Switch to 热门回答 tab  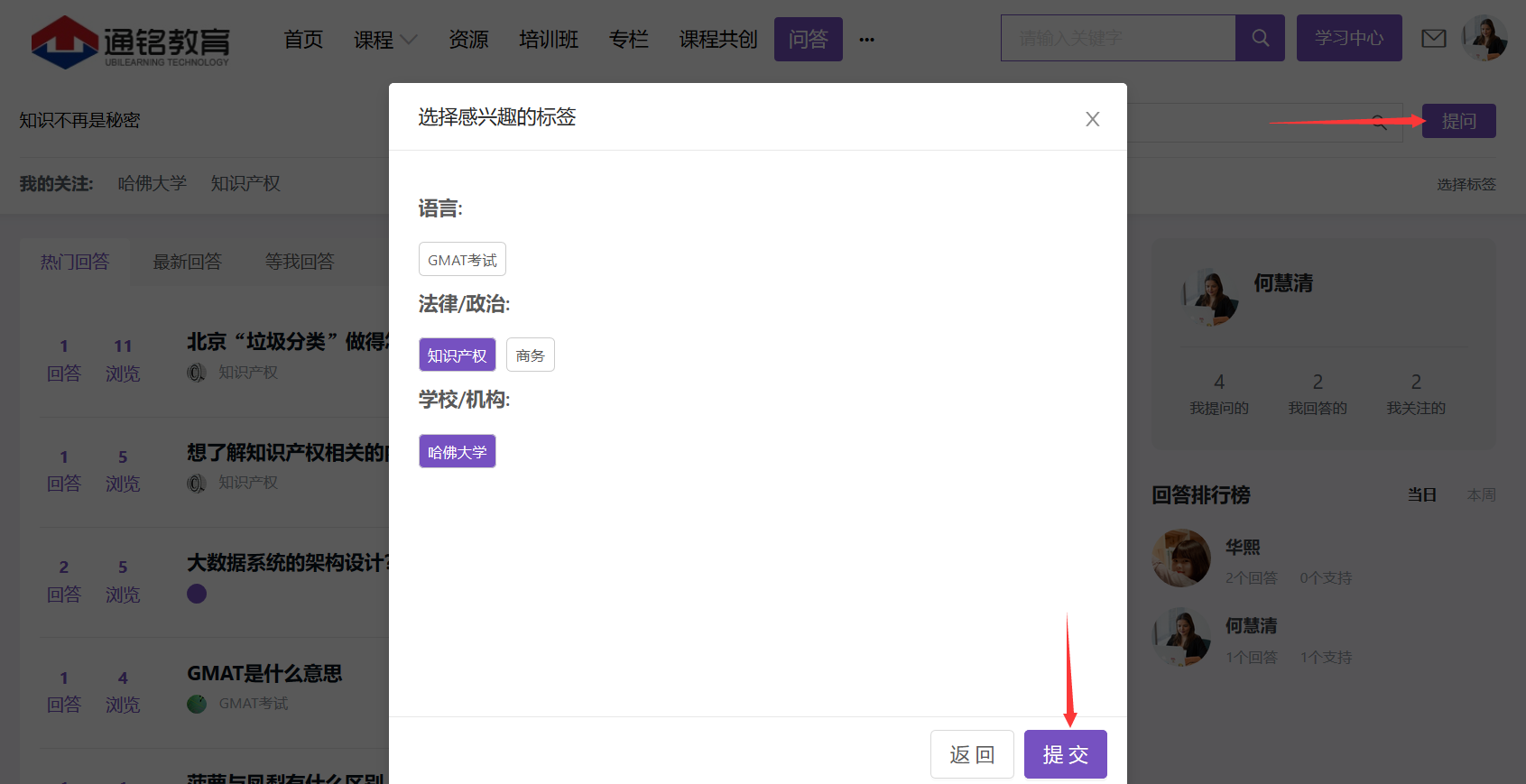click(x=75, y=263)
